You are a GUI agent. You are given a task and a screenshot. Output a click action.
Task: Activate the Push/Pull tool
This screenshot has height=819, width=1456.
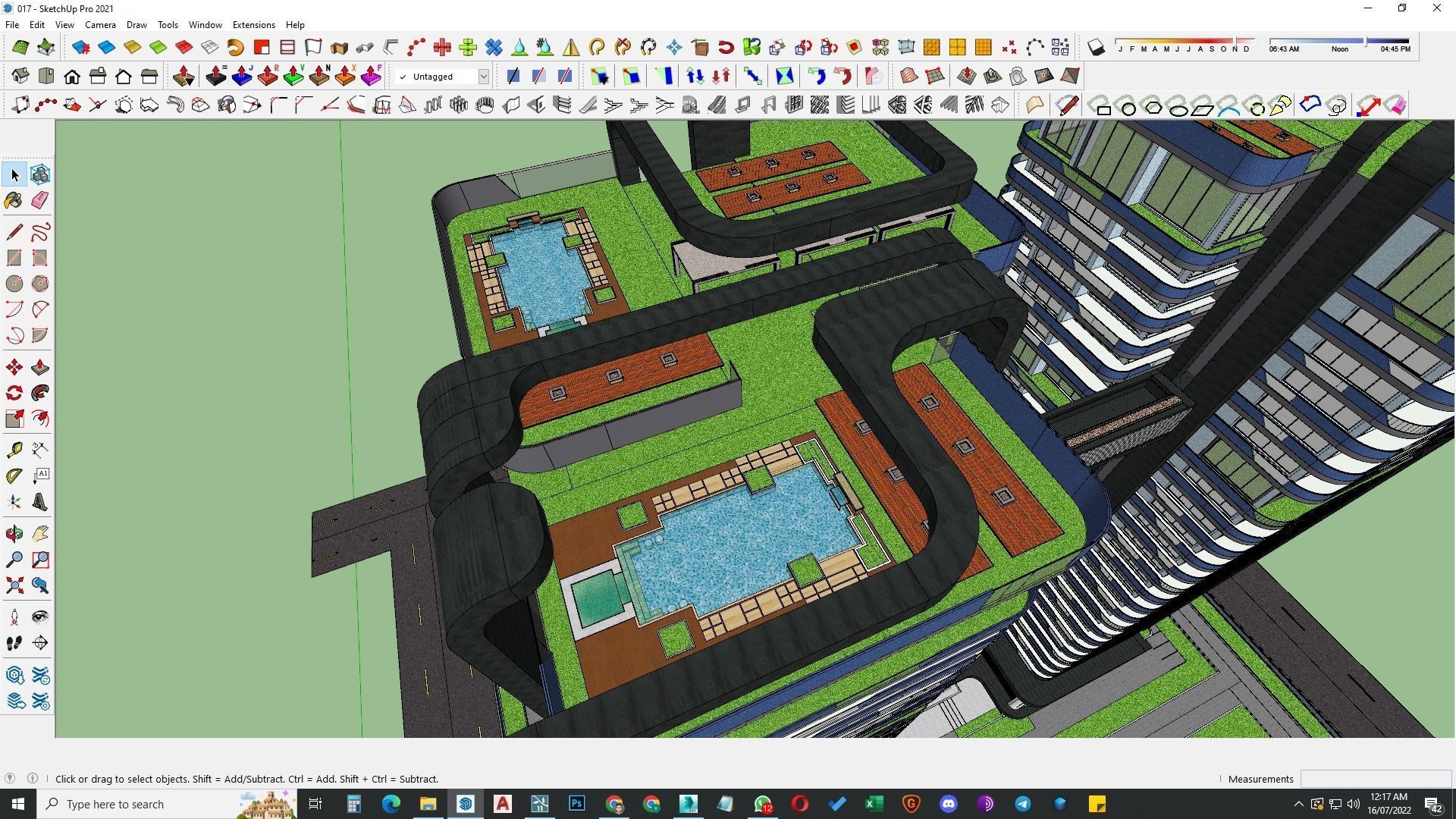click(x=40, y=368)
